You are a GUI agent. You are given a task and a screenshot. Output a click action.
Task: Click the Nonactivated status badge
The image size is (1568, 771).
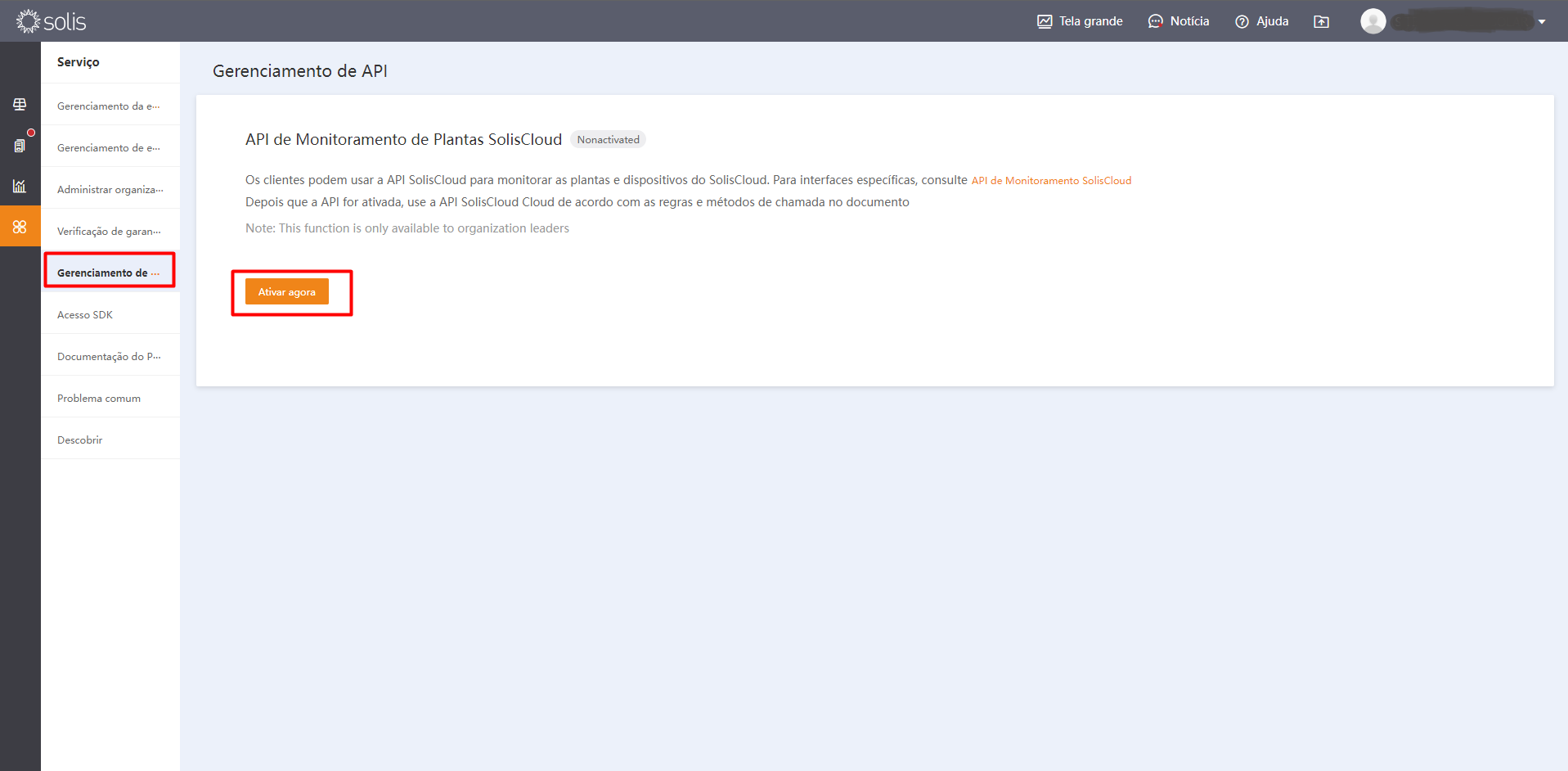(608, 140)
